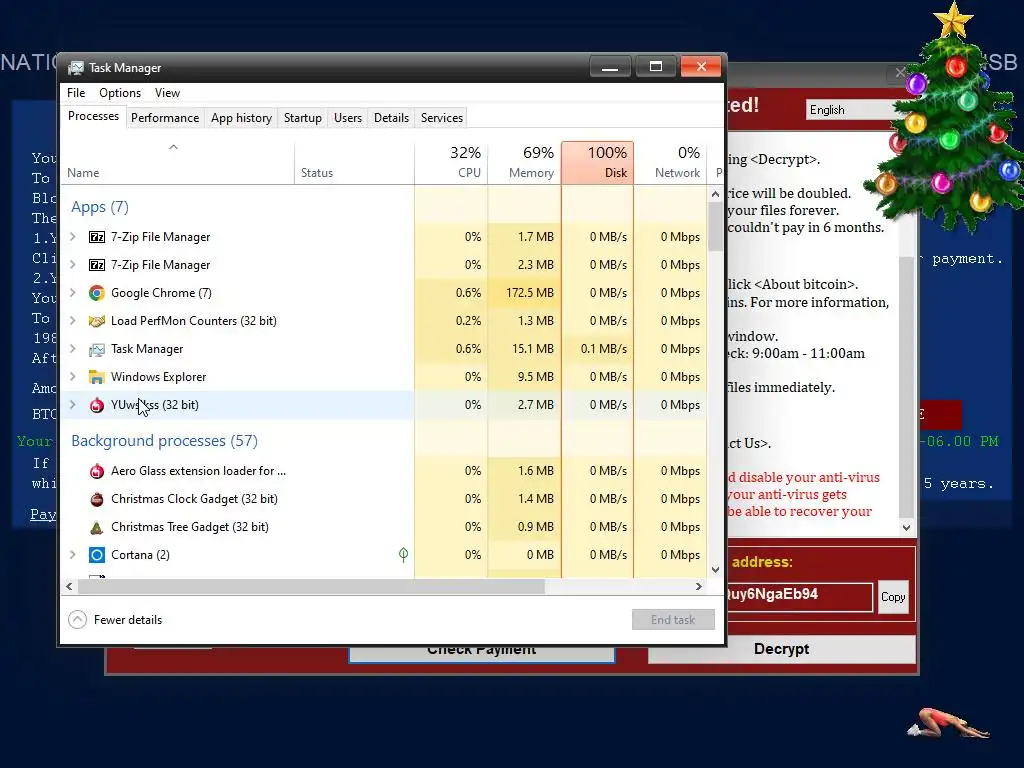Switch to the Users tab
Viewport: 1024px width, 768px height.
click(x=347, y=118)
